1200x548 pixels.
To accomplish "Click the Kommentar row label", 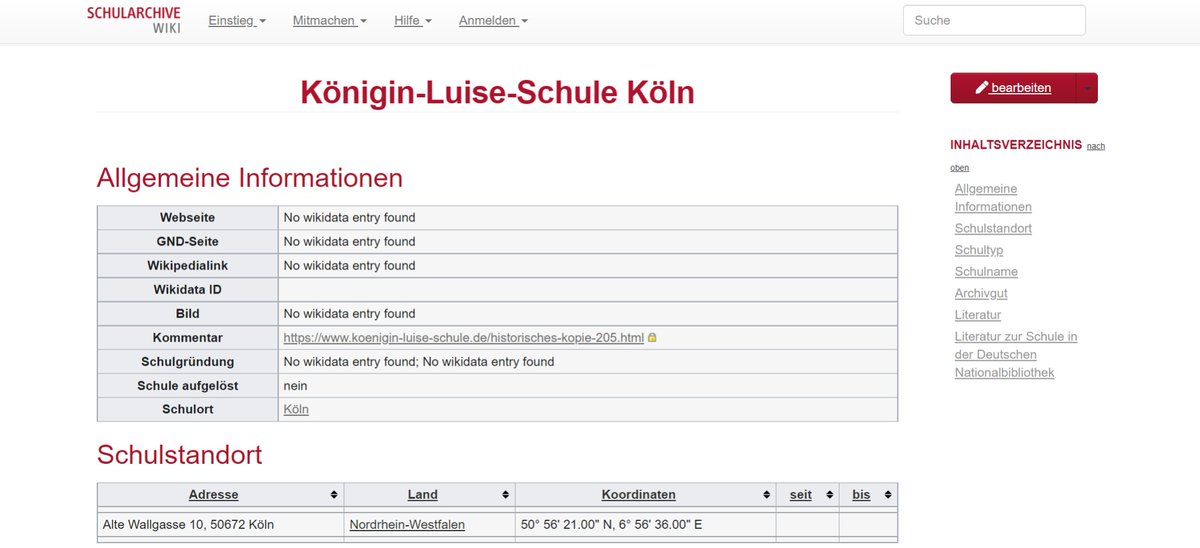I will coord(187,338).
